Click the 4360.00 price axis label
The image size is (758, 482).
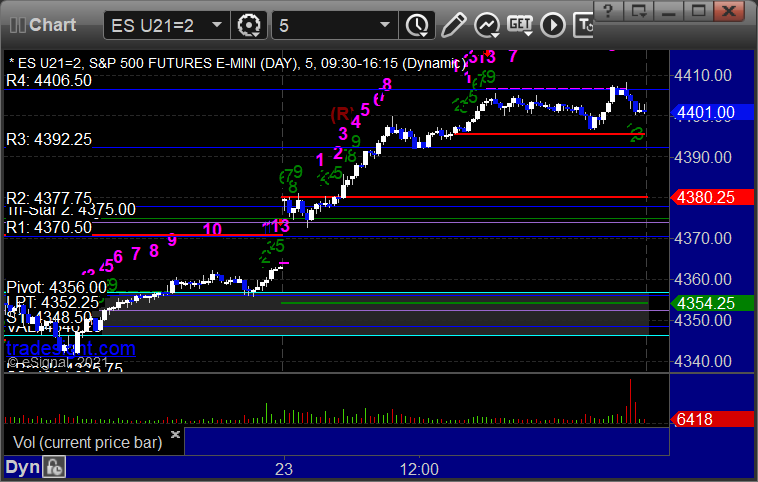(x=703, y=279)
